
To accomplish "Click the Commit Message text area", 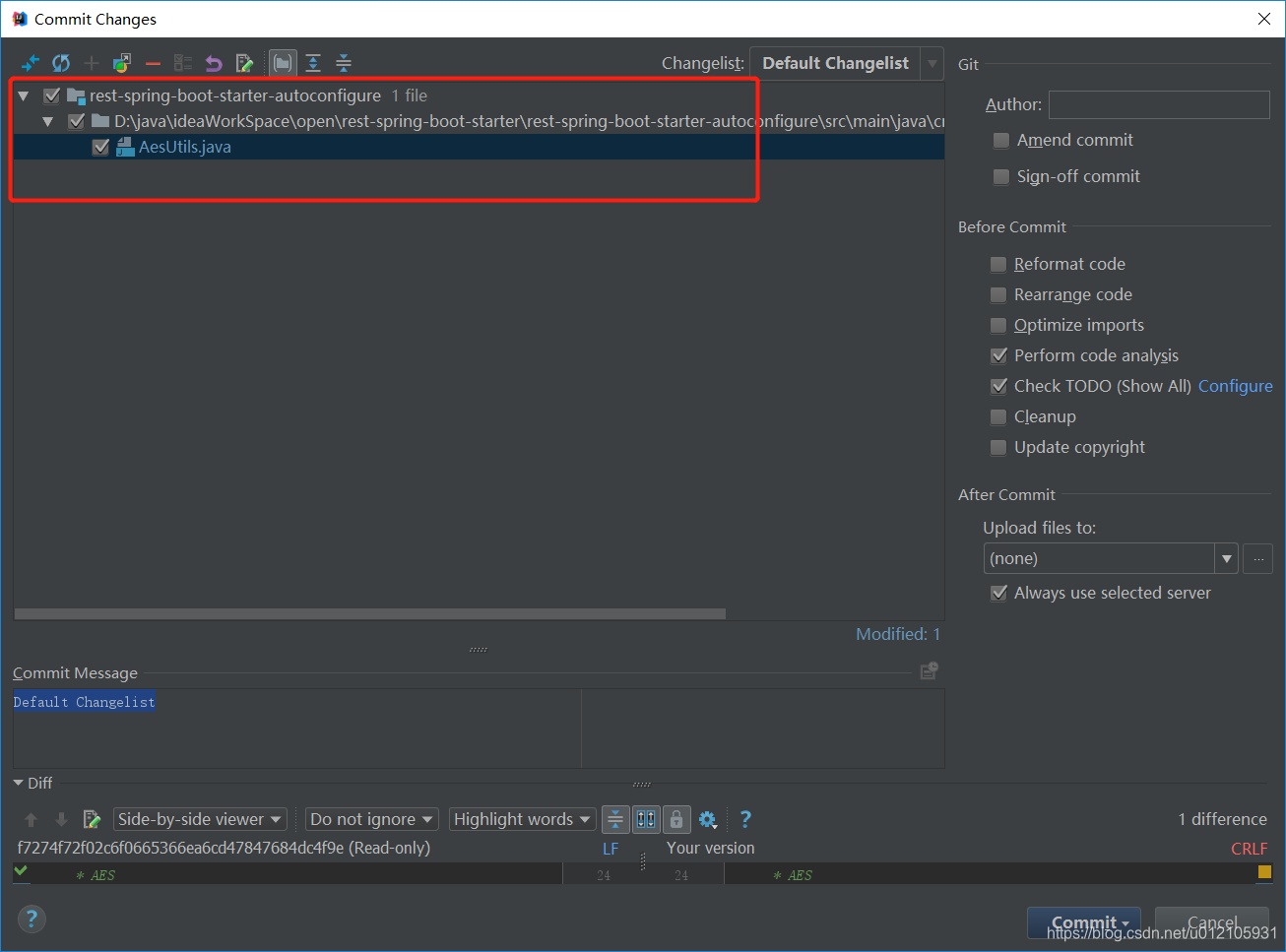I will 479,728.
